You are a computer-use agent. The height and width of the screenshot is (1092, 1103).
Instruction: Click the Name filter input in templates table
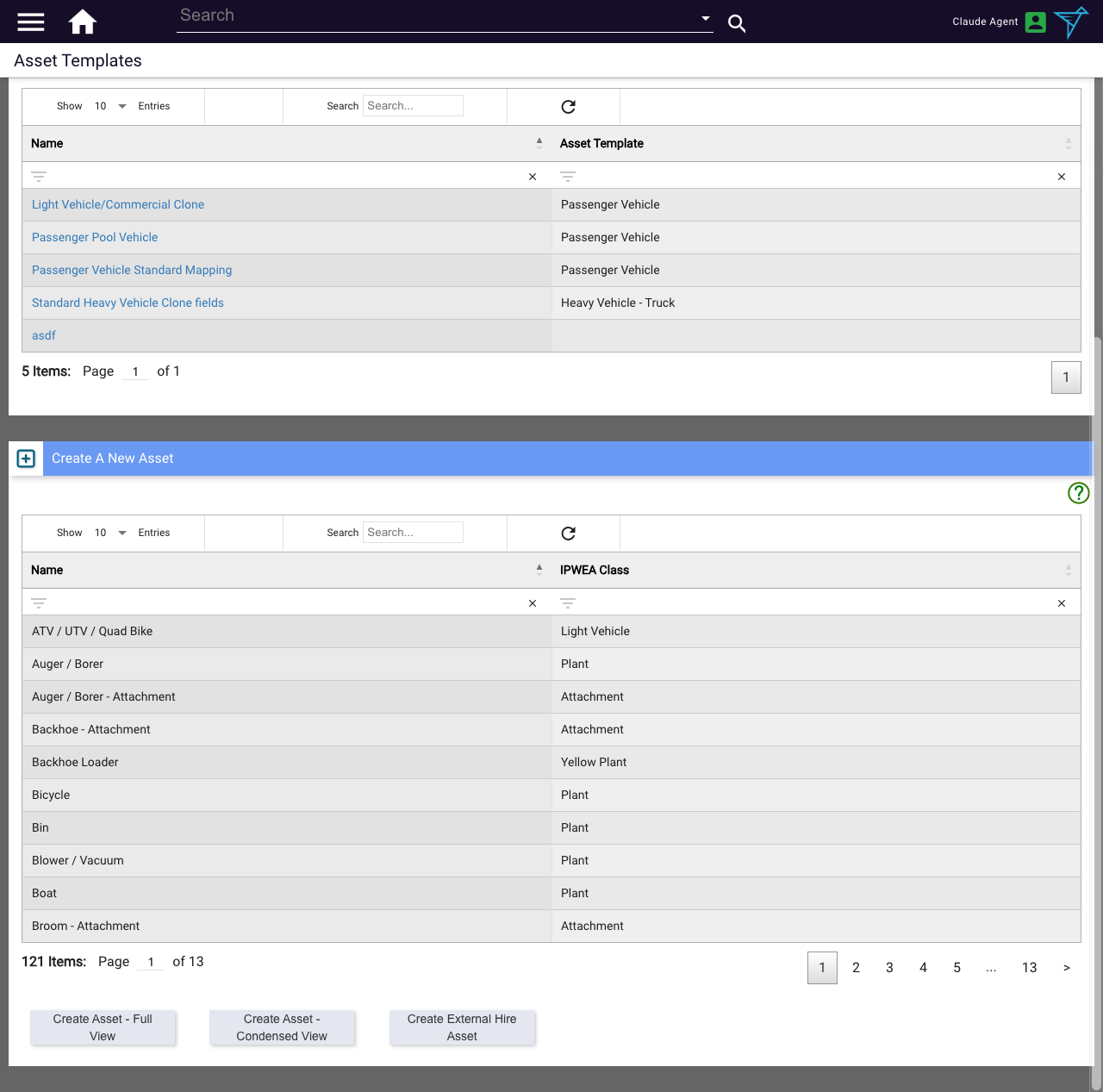pyautogui.click(x=287, y=176)
